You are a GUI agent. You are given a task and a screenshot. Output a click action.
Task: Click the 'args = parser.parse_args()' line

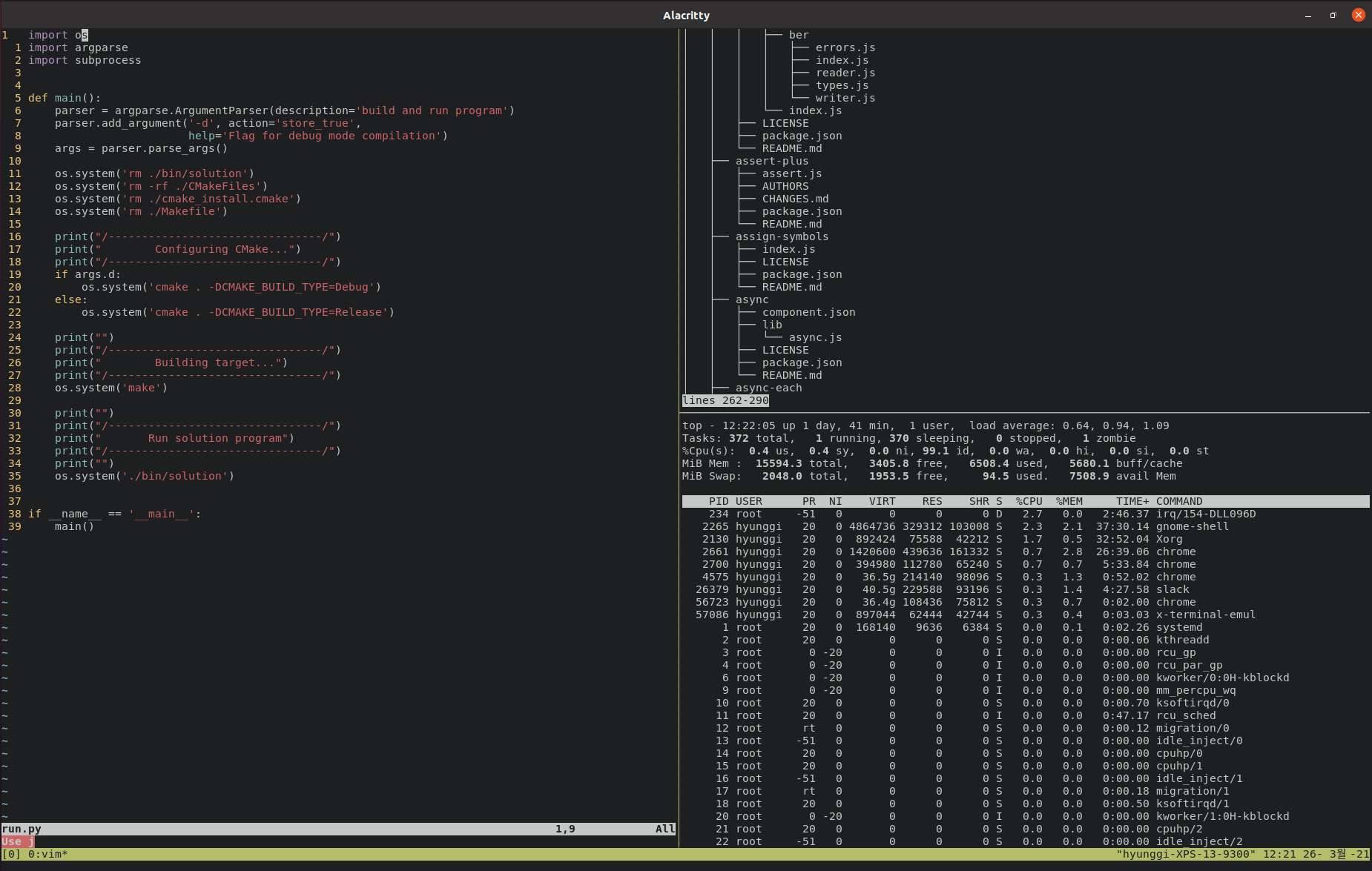click(141, 148)
